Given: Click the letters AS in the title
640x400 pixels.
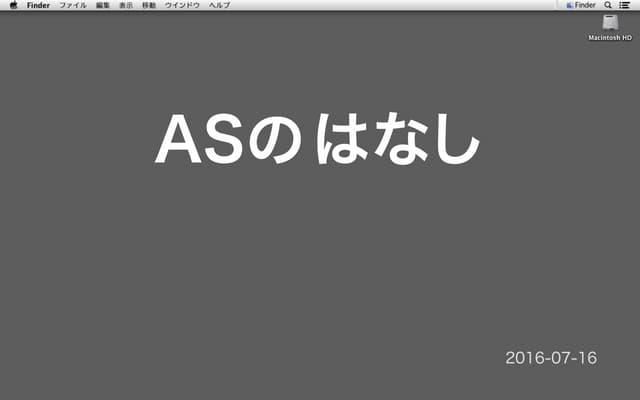Looking at the screenshot, I should coord(199,140).
